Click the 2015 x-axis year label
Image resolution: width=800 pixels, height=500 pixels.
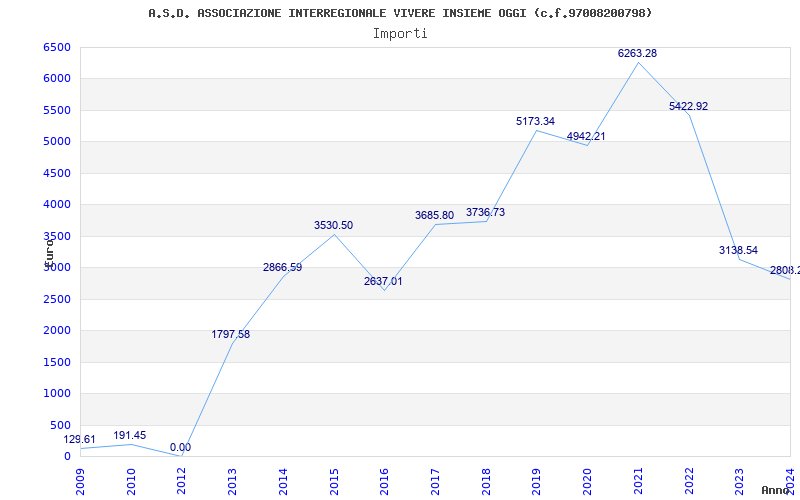click(334, 482)
